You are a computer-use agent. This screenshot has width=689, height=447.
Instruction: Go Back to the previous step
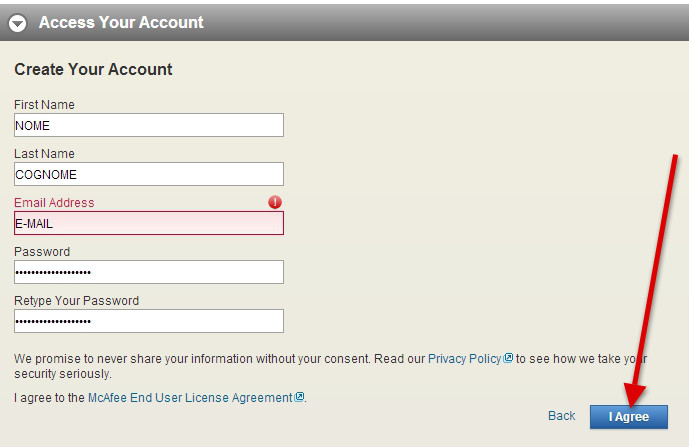coord(561,416)
